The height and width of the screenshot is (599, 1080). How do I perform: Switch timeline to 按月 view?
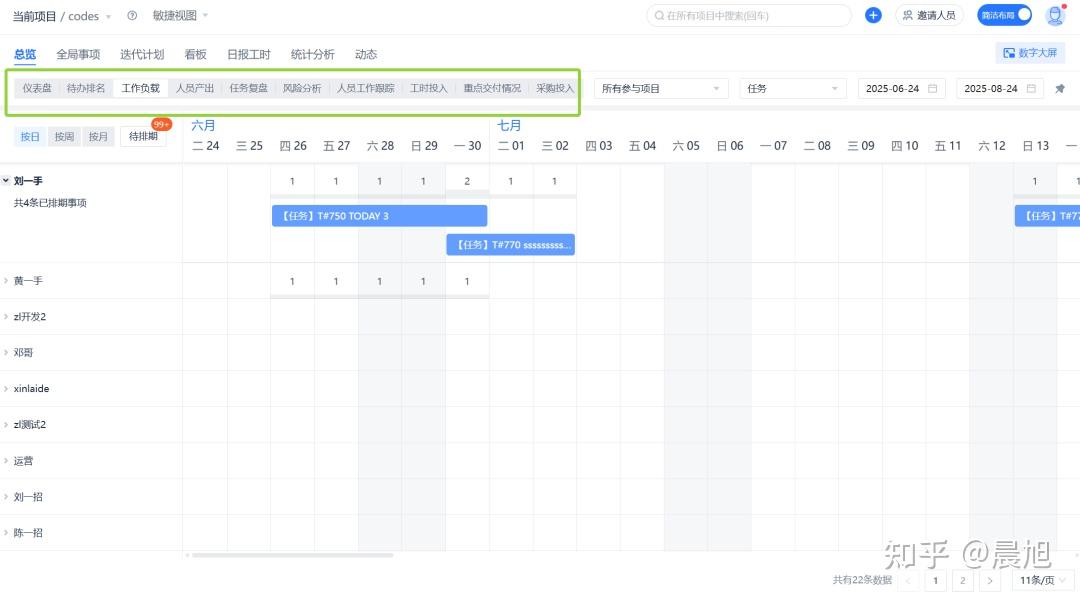click(97, 137)
